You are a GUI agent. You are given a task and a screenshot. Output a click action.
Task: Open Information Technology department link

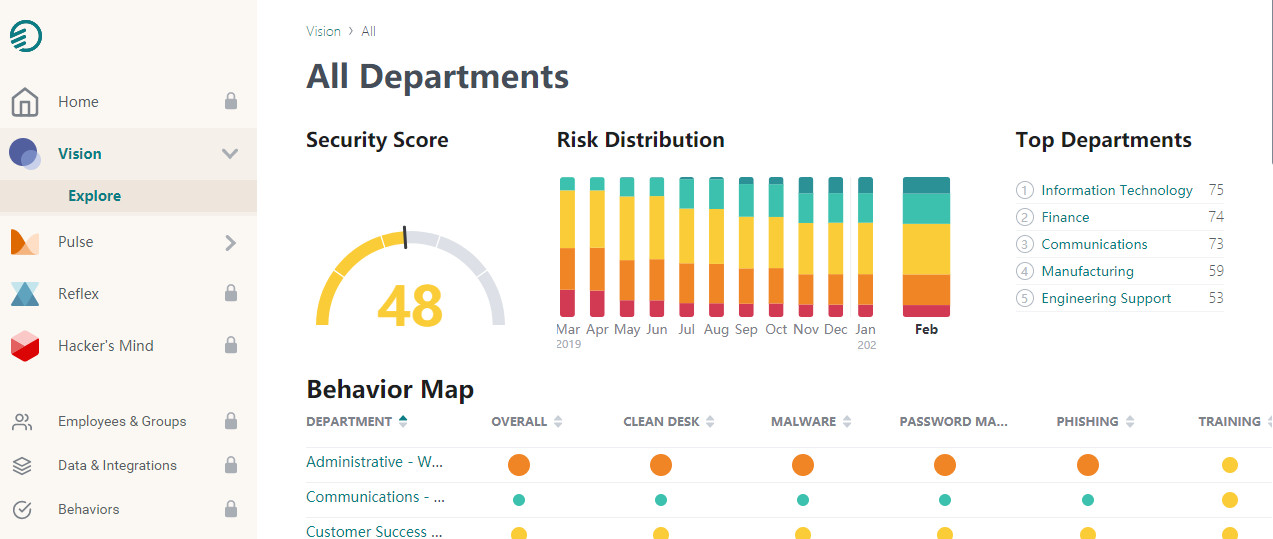pyautogui.click(x=1116, y=190)
